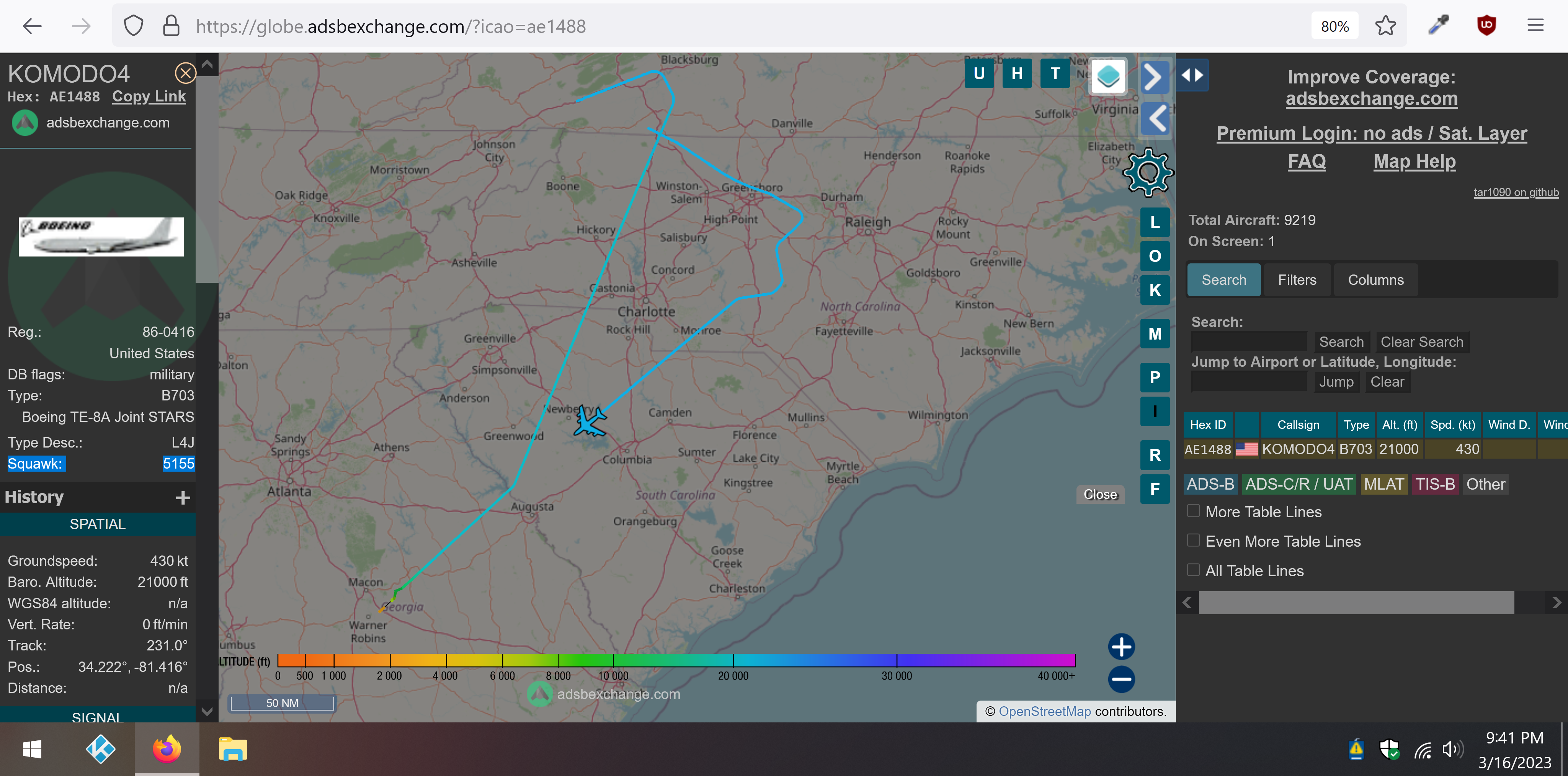Click the T map toggle button

tap(1055, 74)
